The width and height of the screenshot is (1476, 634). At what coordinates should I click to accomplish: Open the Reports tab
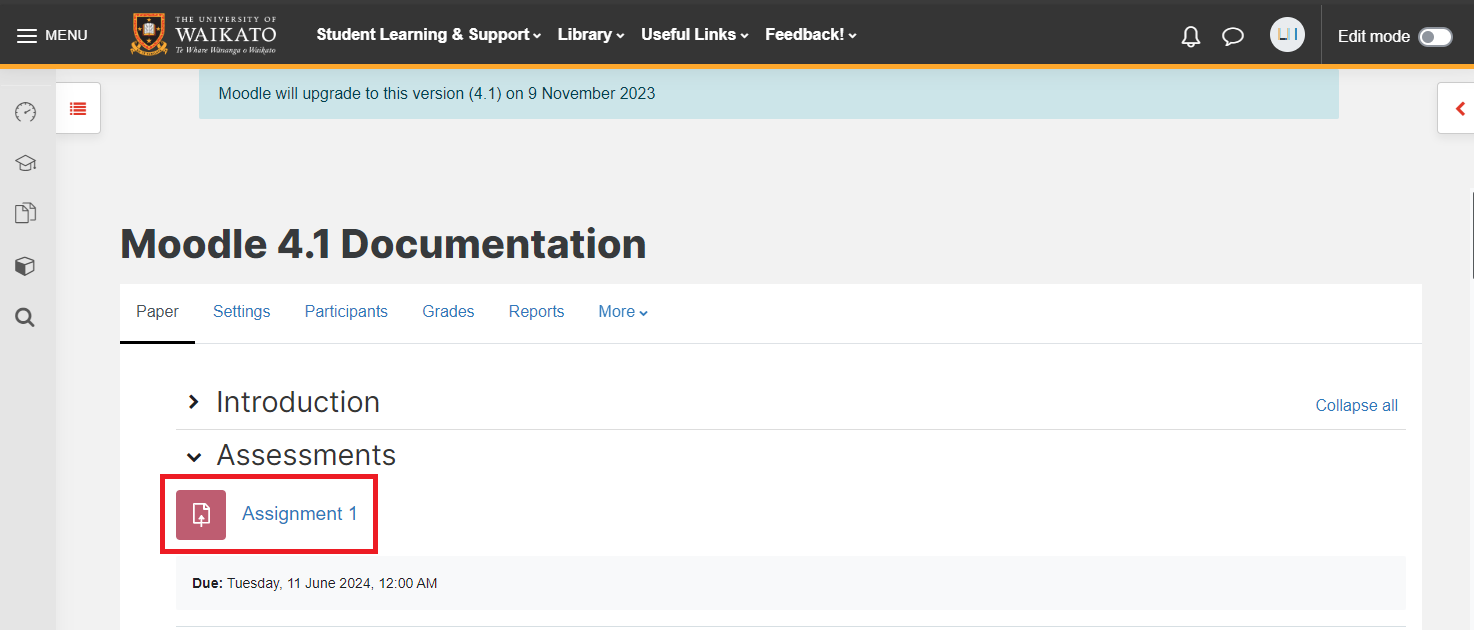[536, 312]
